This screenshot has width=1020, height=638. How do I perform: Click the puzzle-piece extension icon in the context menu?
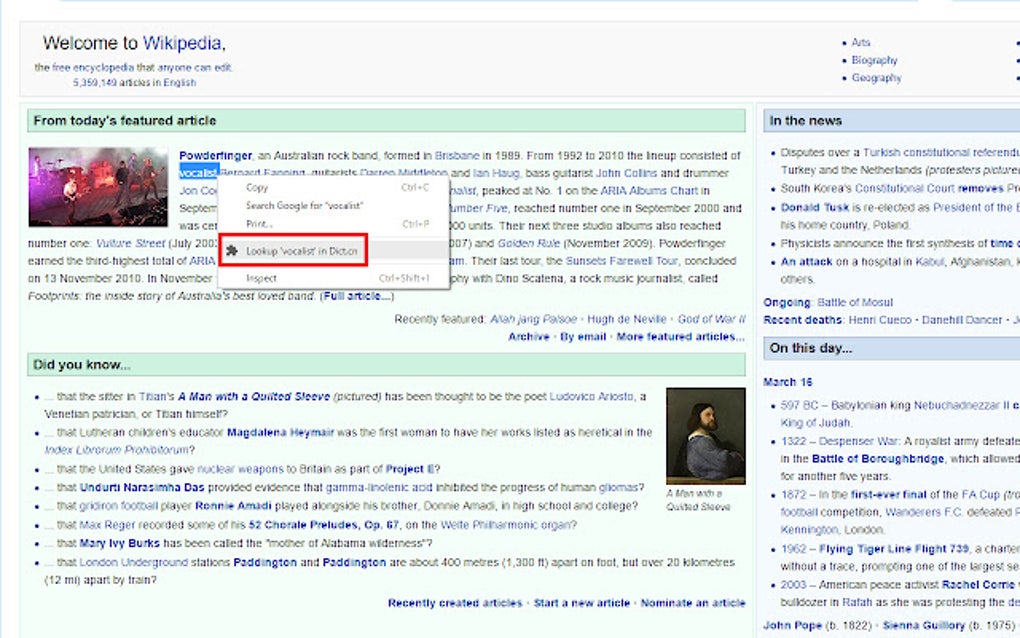[229, 252]
